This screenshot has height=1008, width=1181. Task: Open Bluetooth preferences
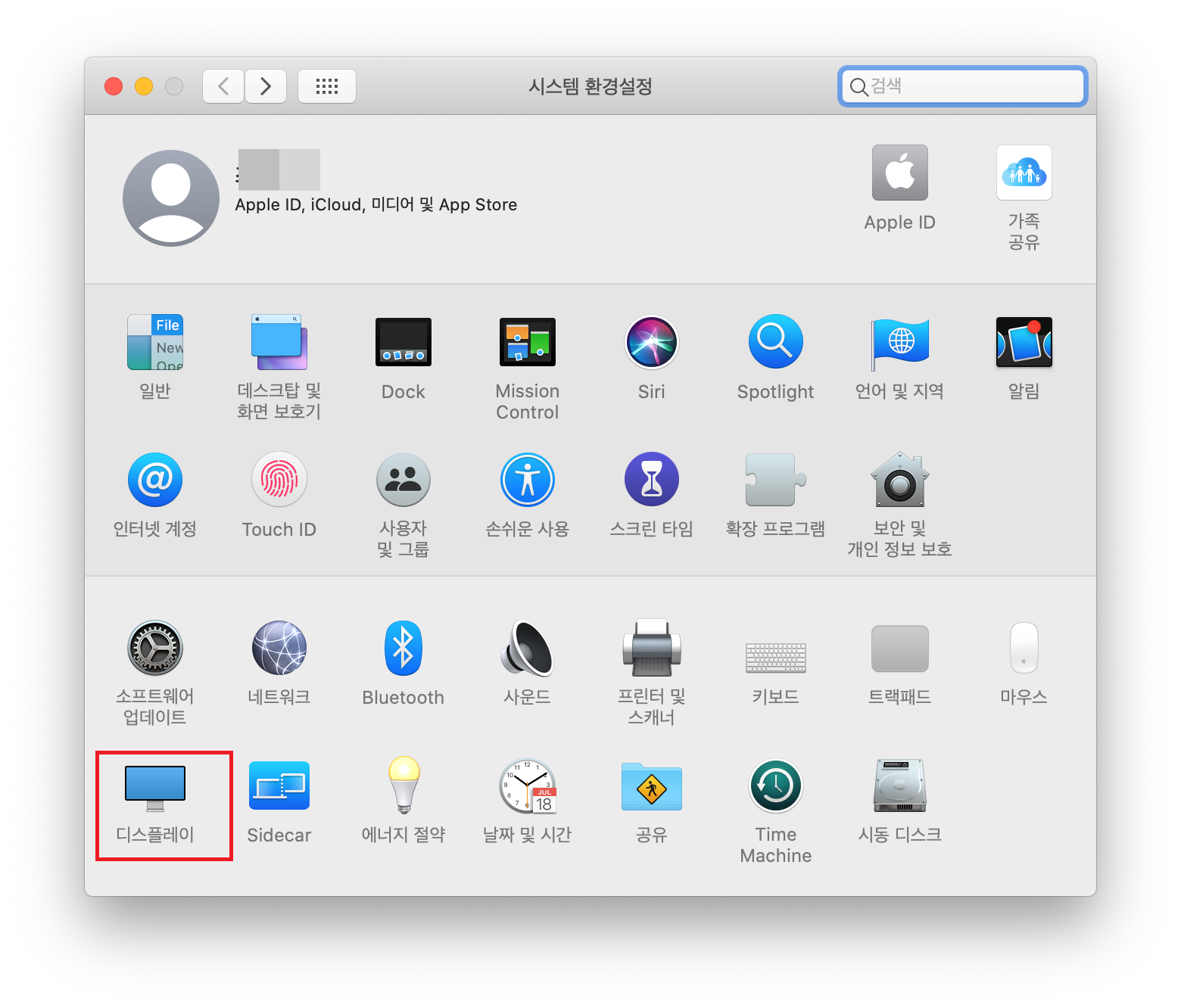point(404,648)
